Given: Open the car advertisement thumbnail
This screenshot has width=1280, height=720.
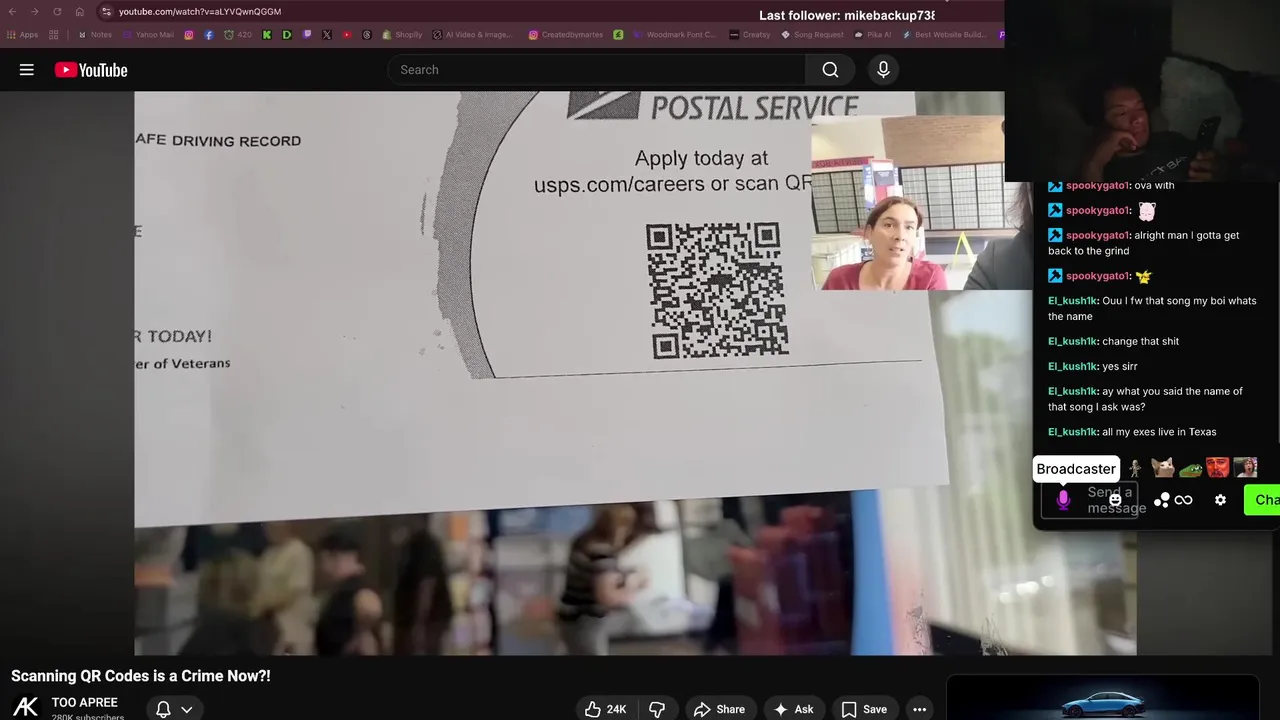Looking at the screenshot, I should pos(1102,699).
